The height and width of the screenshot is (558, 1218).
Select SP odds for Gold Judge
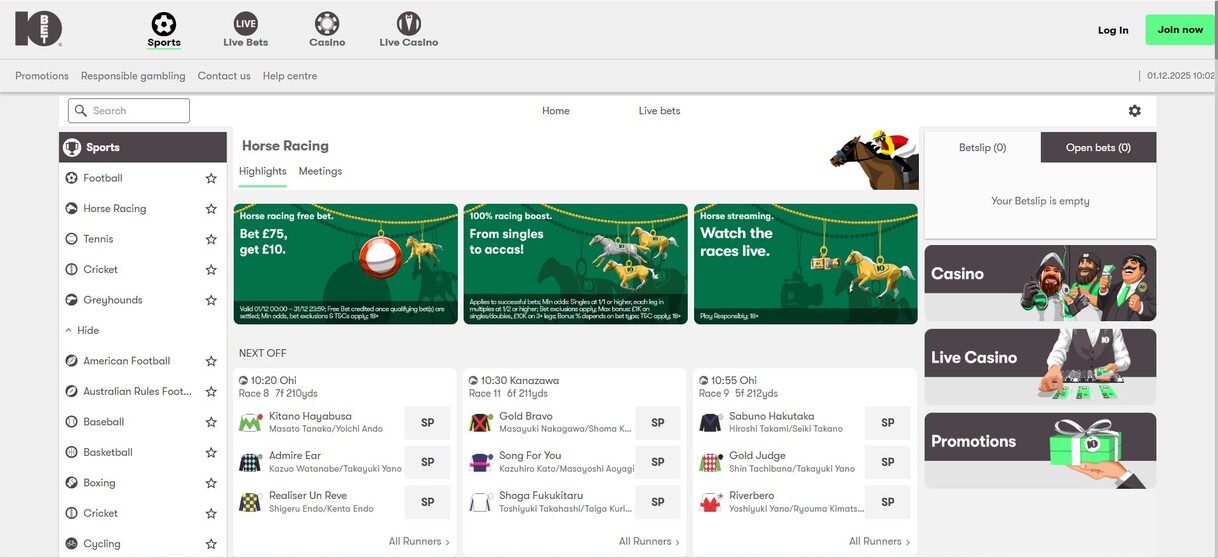[x=888, y=462]
